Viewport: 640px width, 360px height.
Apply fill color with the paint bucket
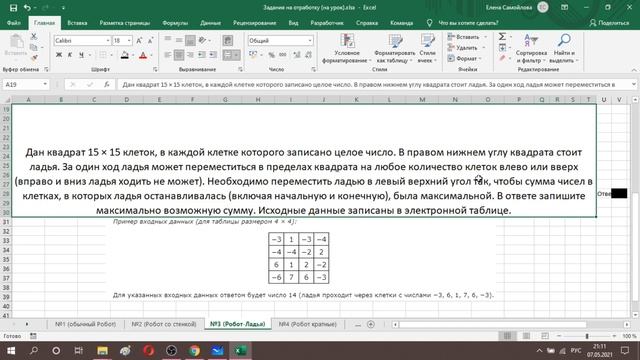[124, 55]
